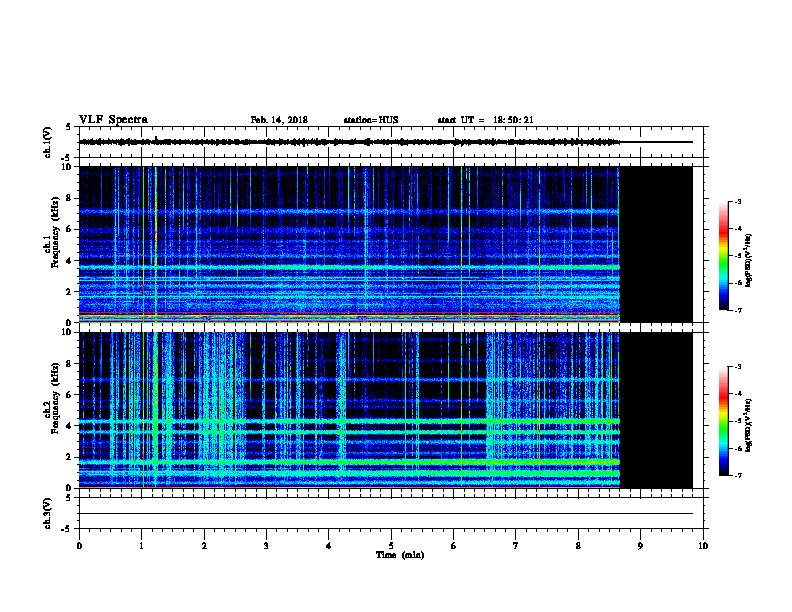Click the "Time (min)" x-axis label

click(400, 555)
